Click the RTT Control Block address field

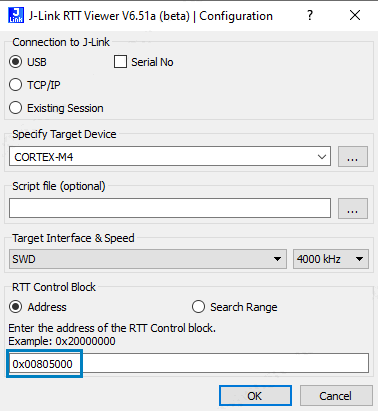pos(189,363)
